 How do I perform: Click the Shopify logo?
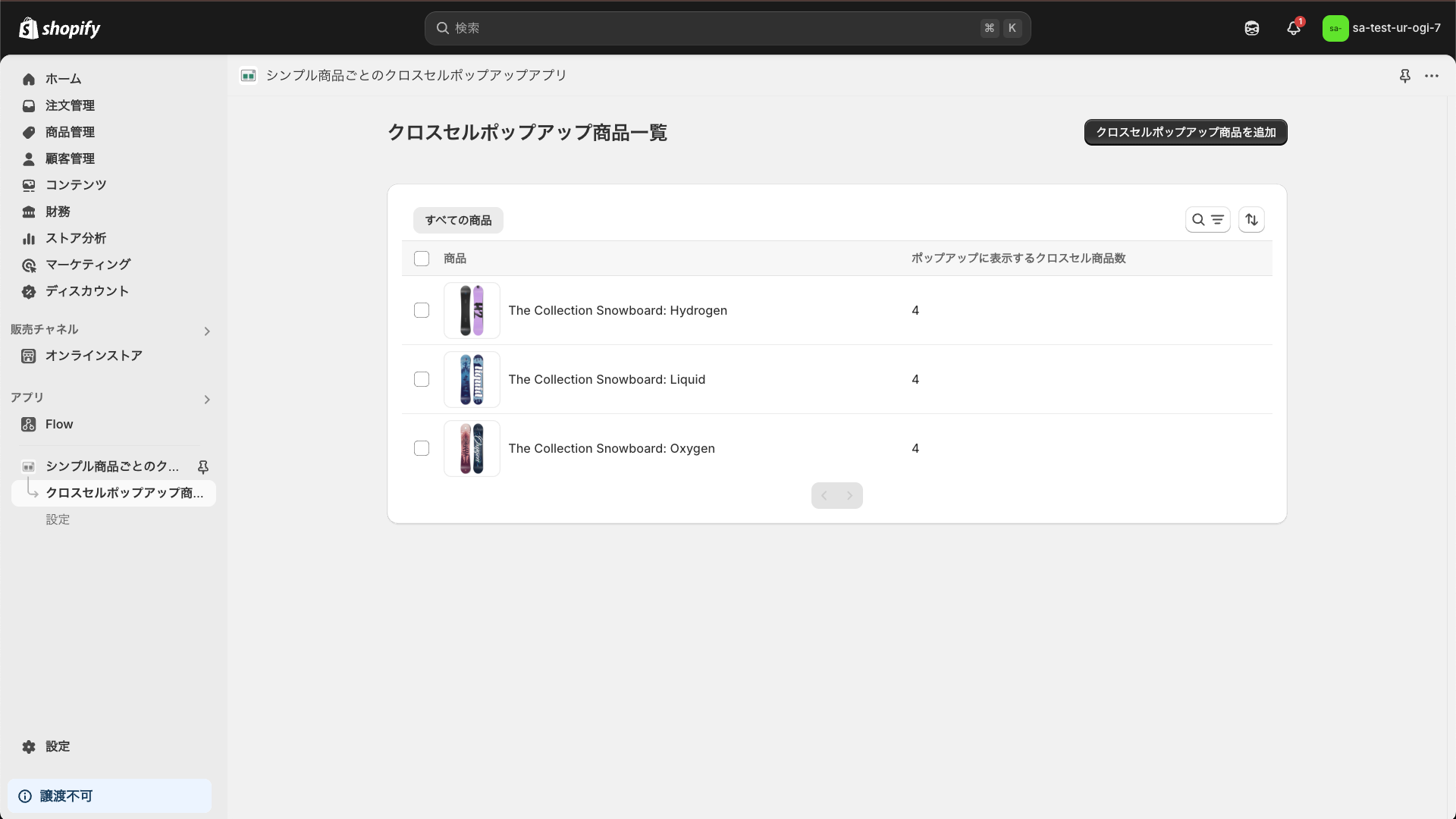point(60,29)
